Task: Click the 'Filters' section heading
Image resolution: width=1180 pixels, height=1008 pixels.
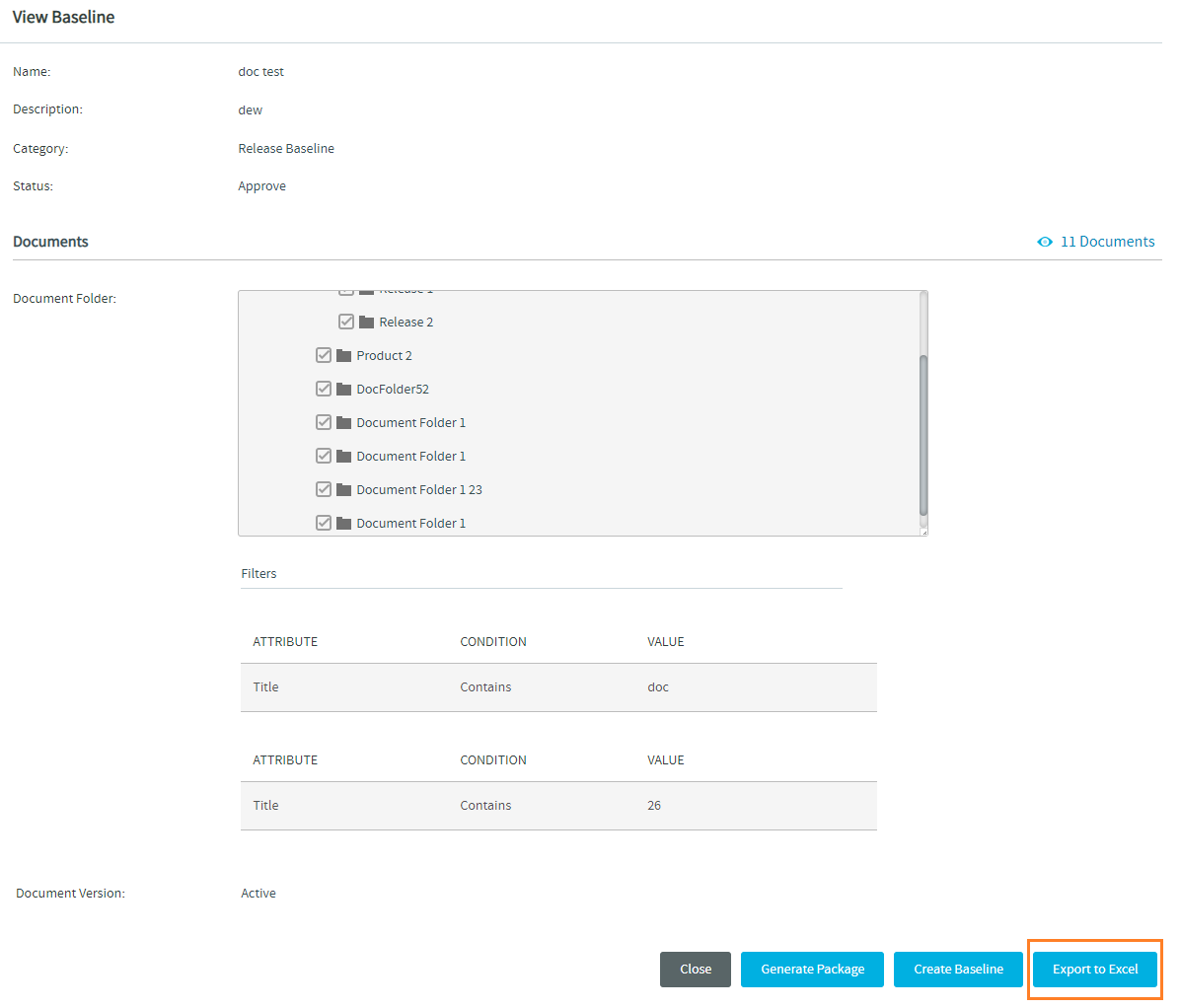Action: click(258, 573)
